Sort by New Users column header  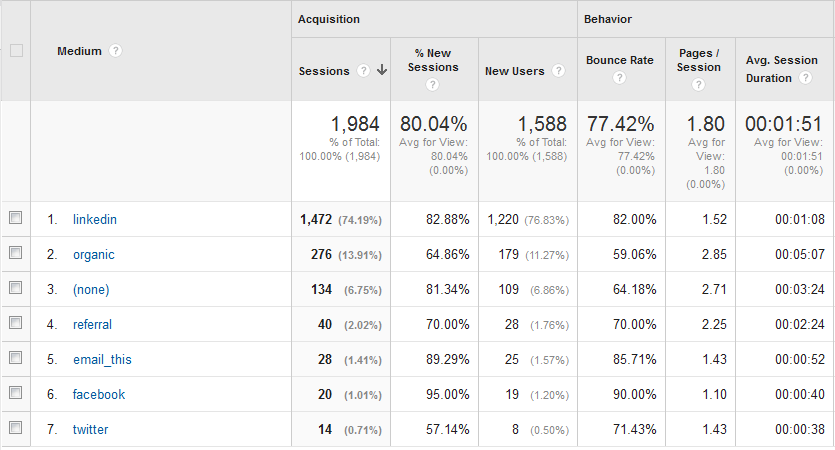coord(515,71)
